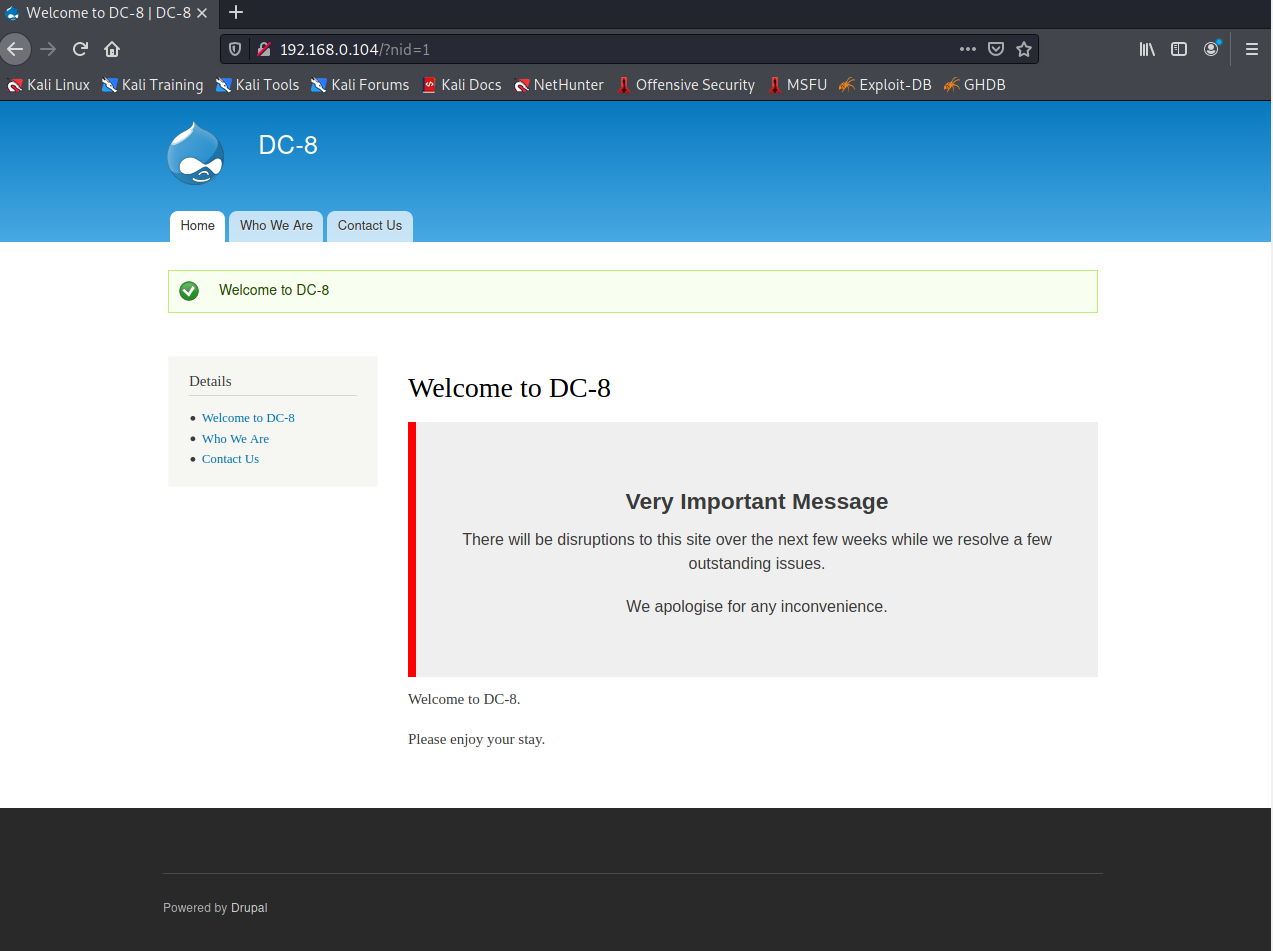
Task: Click the green status checkmark icon
Action: [x=189, y=291]
